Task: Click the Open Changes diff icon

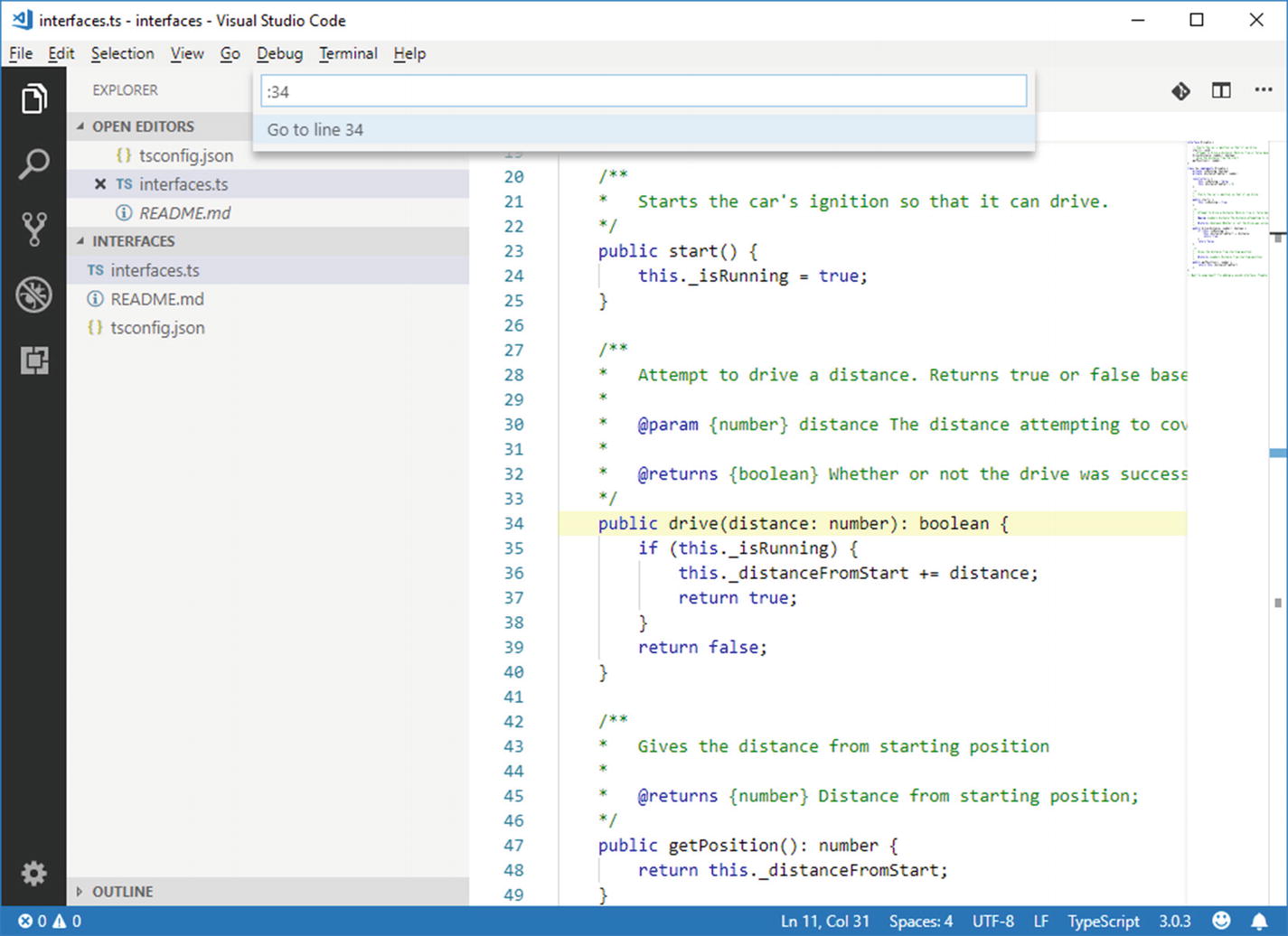Action: pos(1180,90)
